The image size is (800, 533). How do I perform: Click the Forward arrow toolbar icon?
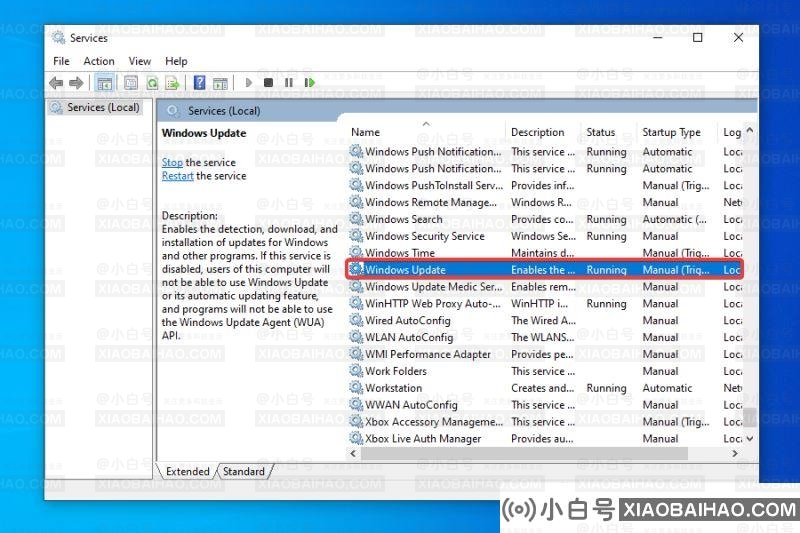76,83
